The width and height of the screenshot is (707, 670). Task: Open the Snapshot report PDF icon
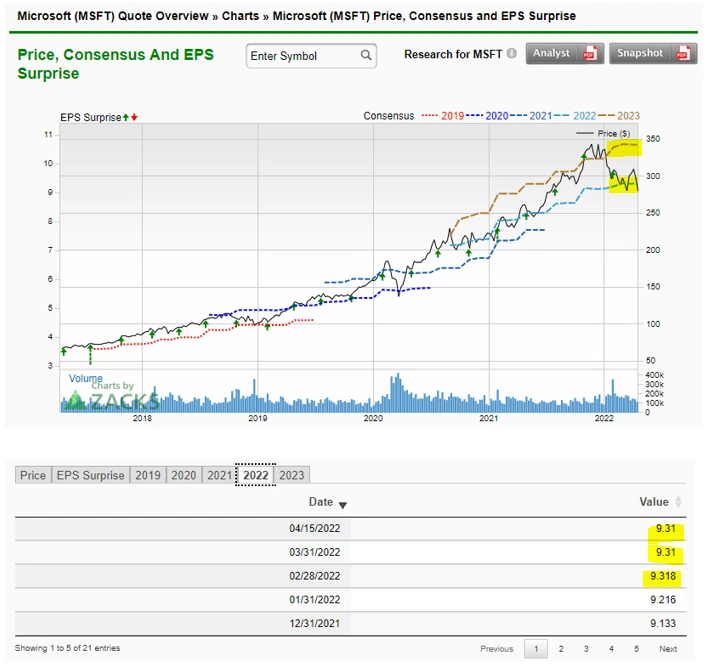click(x=684, y=53)
